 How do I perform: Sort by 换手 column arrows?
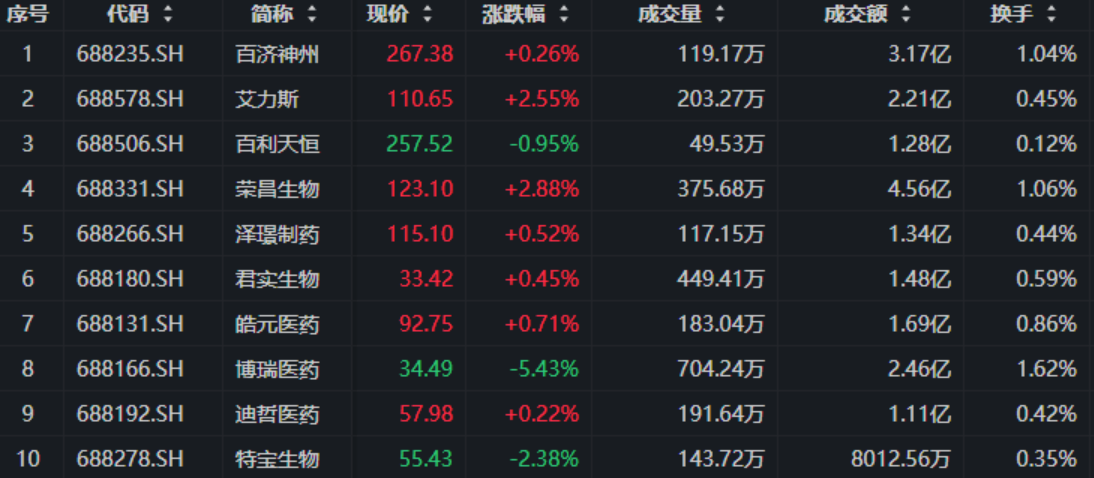click(1051, 14)
